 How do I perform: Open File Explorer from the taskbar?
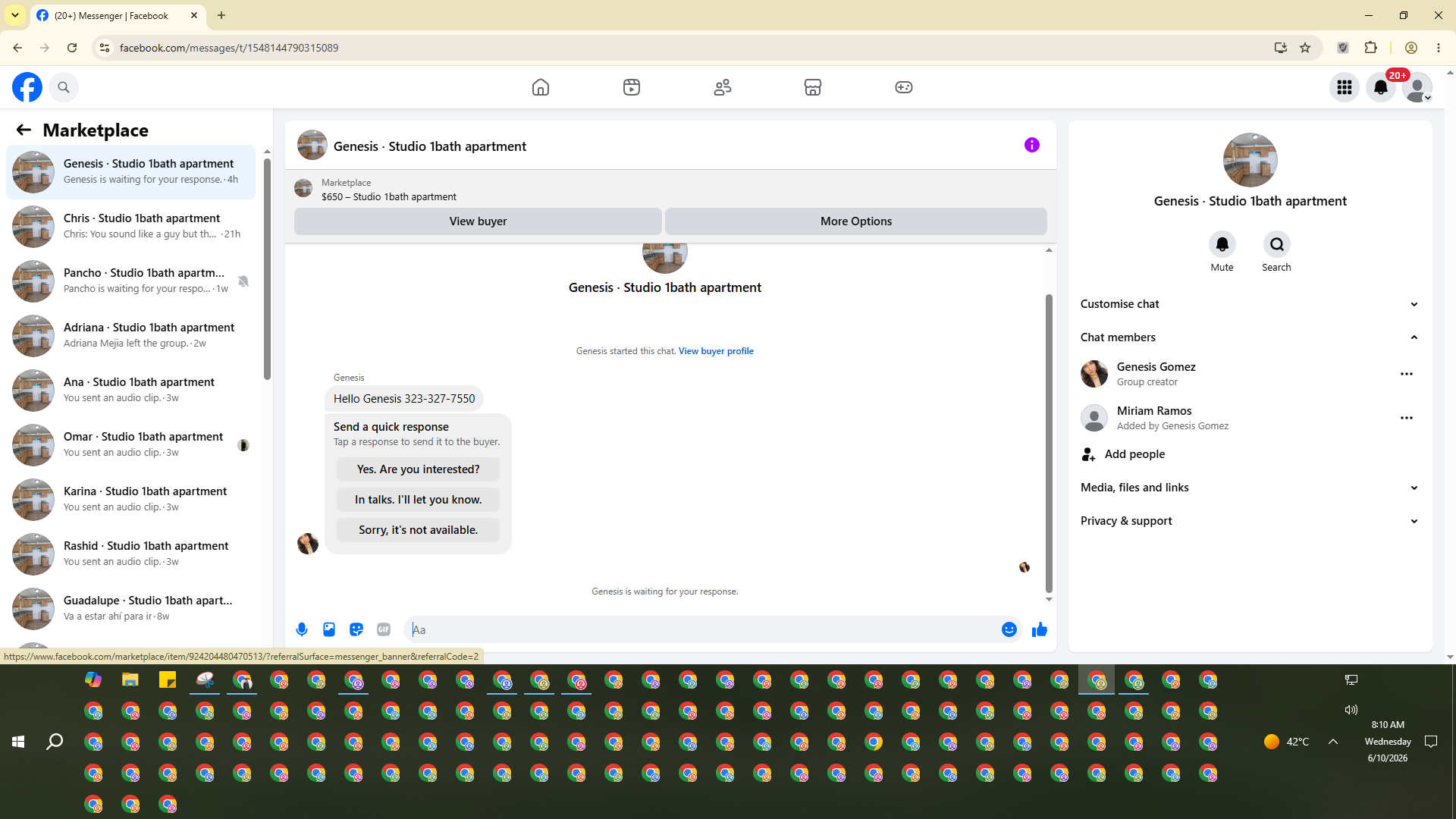(130, 679)
